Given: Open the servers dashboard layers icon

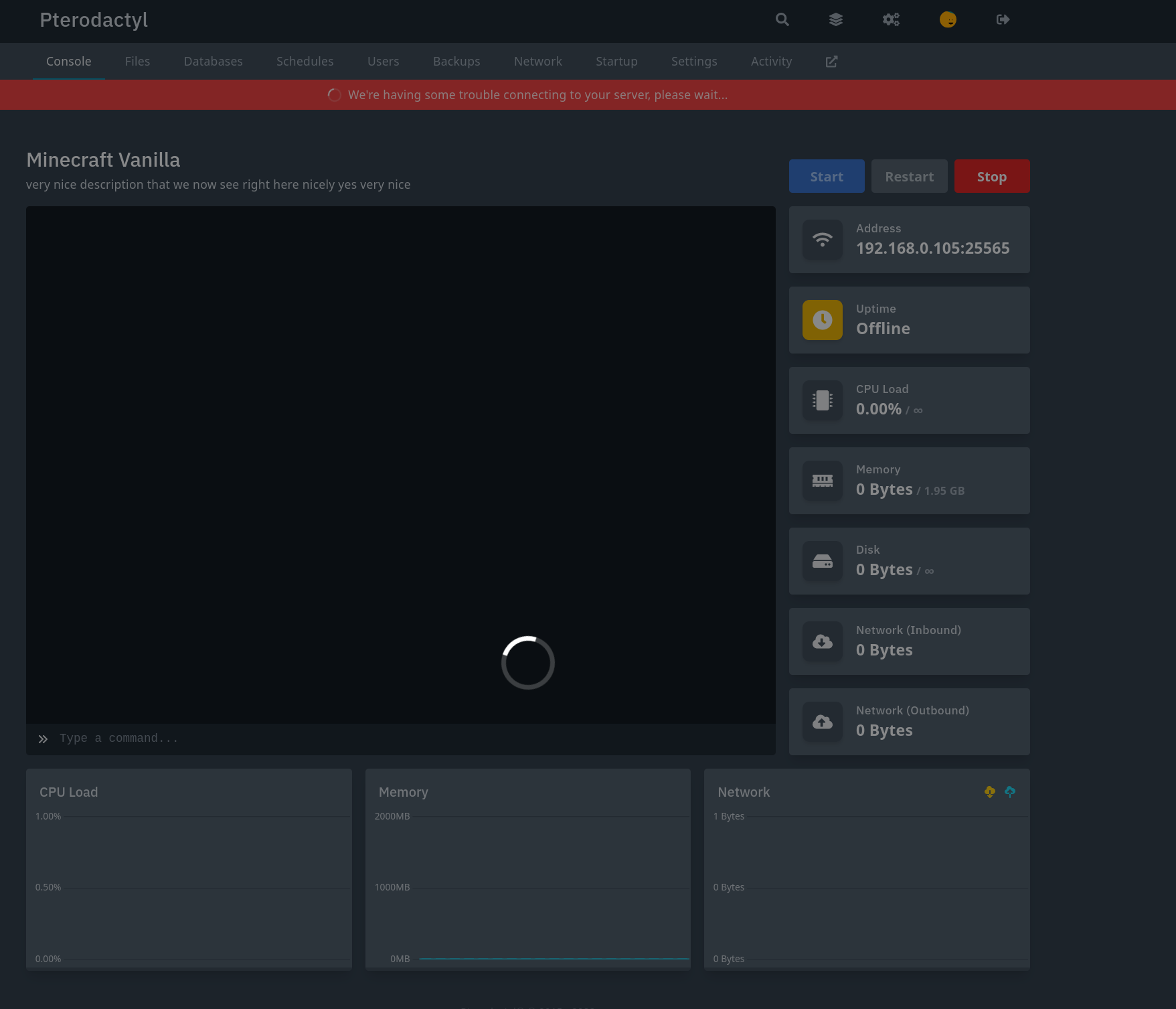Looking at the screenshot, I should coord(836,20).
